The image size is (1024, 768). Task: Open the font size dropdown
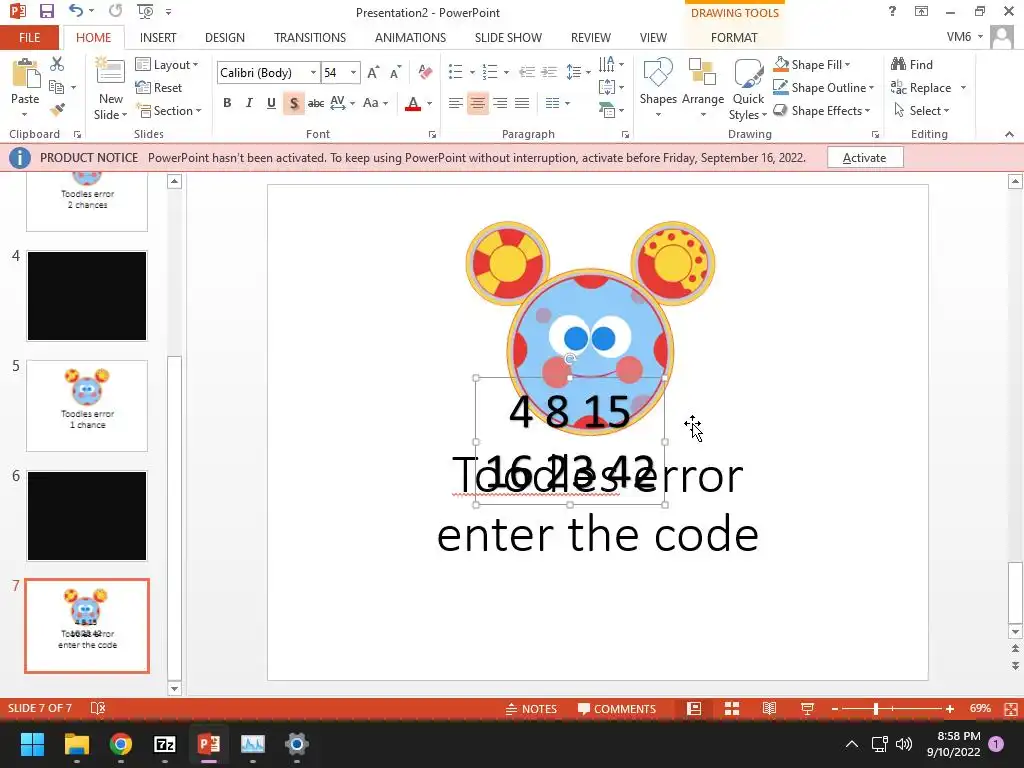353,72
